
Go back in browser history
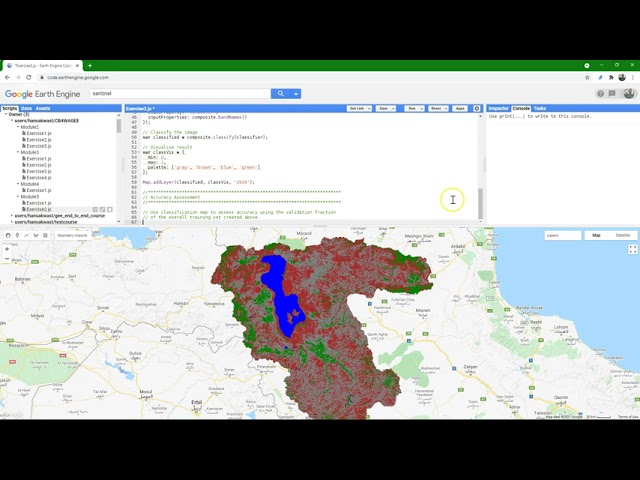[x=7, y=77]
